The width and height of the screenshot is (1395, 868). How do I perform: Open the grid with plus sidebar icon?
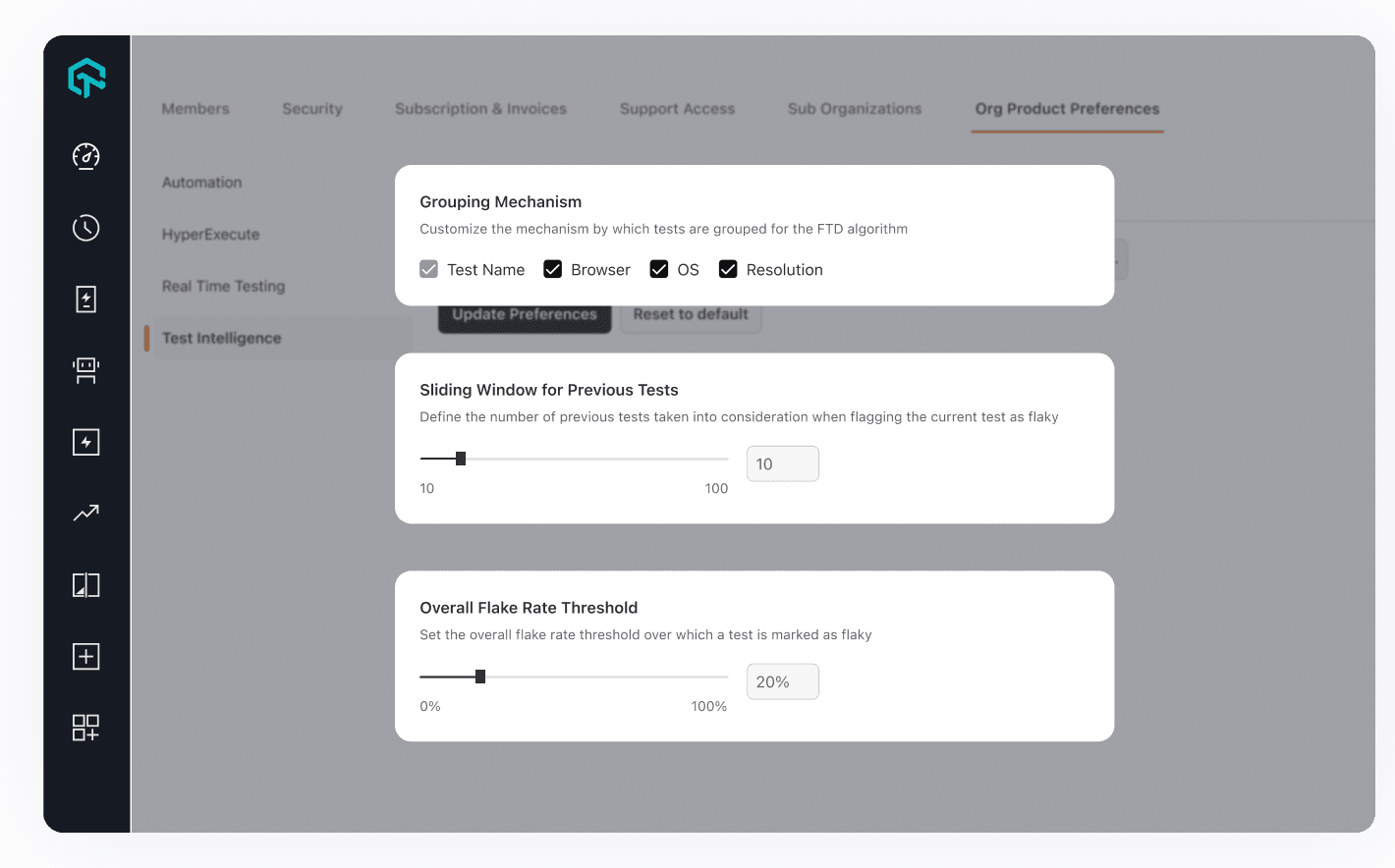click(x=85, y=728)
